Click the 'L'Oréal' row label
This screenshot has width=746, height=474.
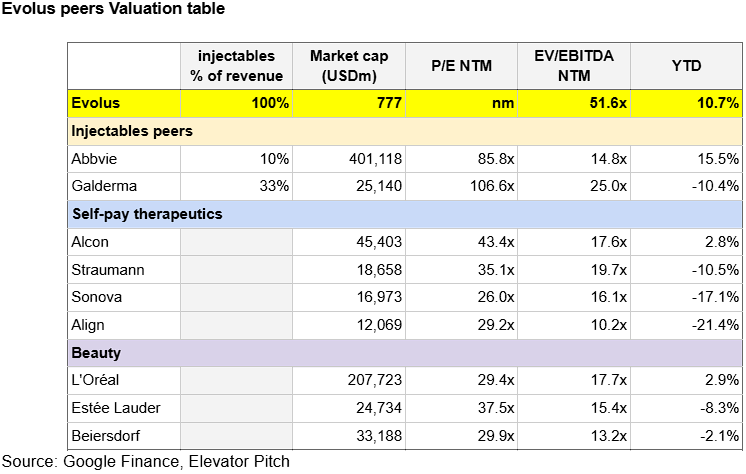[95, 380]
